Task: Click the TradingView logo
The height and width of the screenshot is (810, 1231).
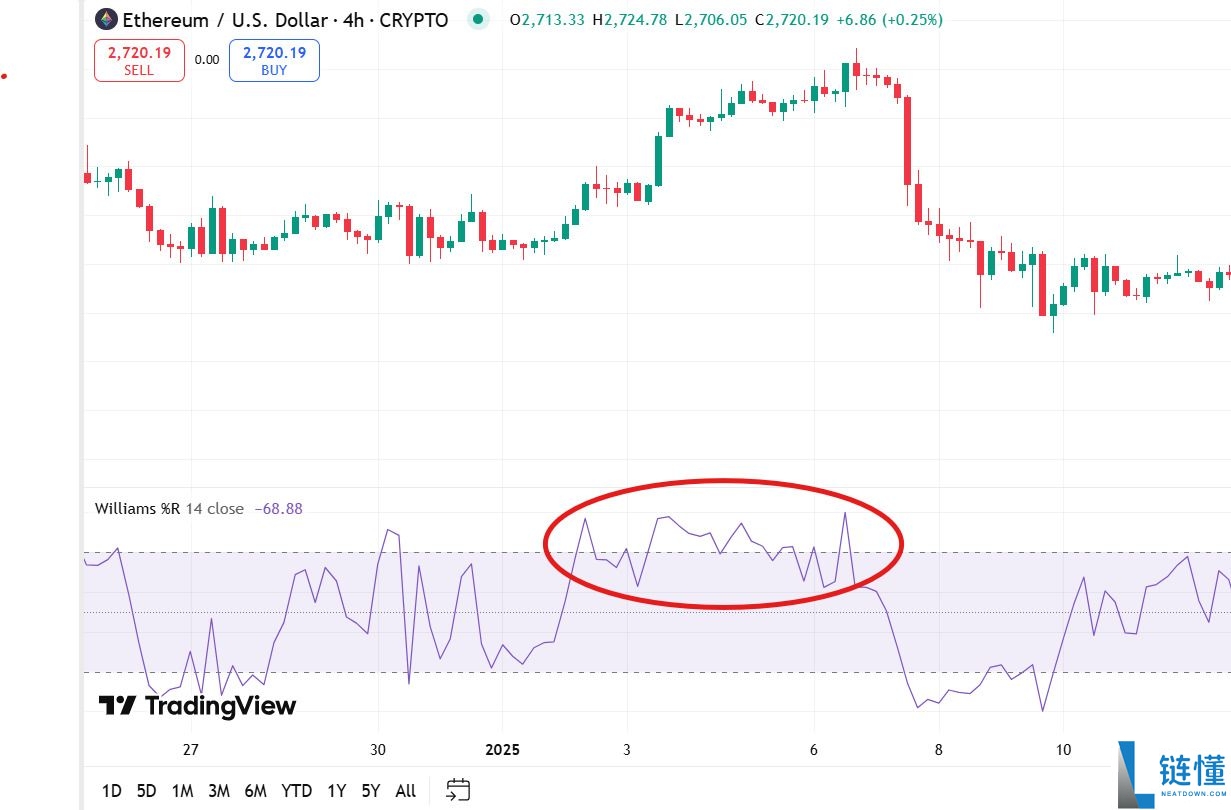Action: pyautogui.click(x=197, y=706)
